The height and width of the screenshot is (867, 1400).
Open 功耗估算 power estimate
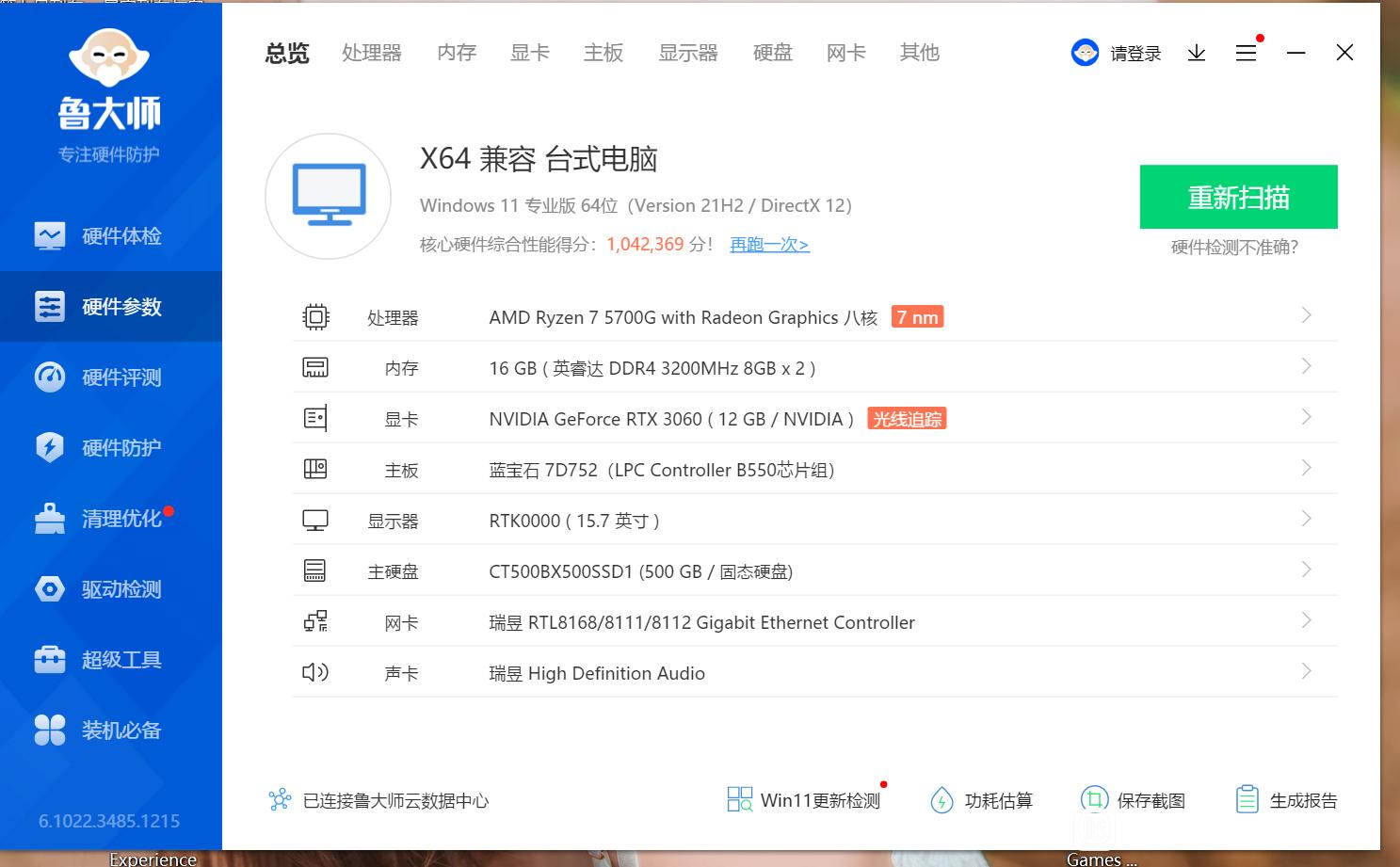click(981, 800)
